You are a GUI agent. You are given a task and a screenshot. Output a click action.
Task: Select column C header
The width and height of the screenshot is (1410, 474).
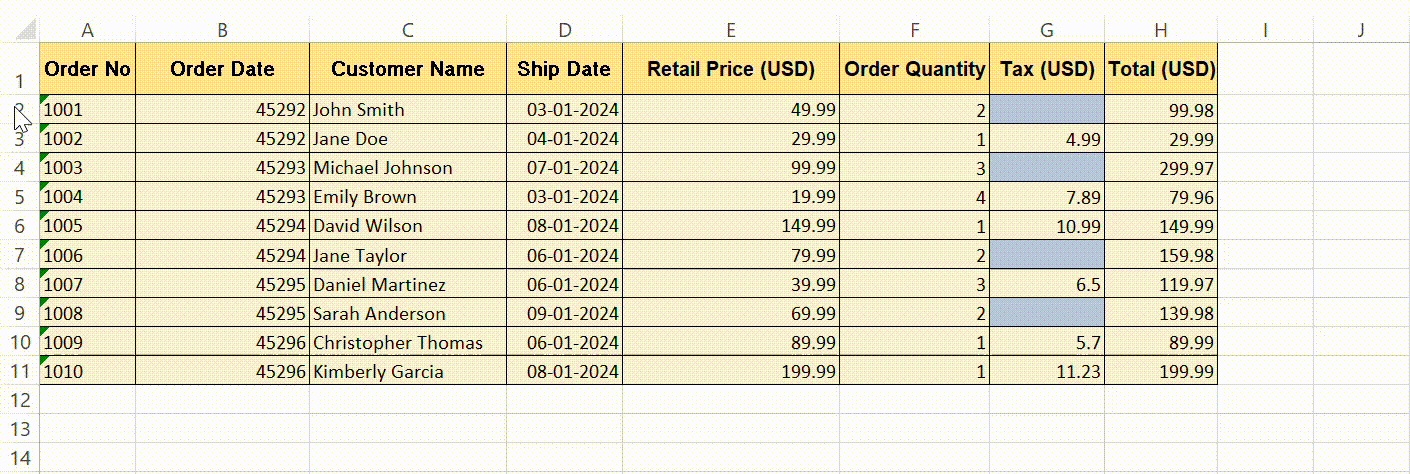(407, 30)
